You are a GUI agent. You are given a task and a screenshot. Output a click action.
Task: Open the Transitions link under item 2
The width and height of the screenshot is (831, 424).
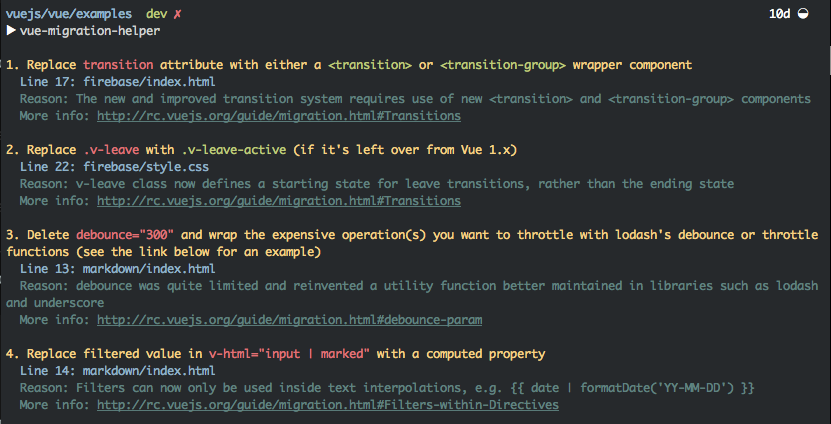coord(279,201)
